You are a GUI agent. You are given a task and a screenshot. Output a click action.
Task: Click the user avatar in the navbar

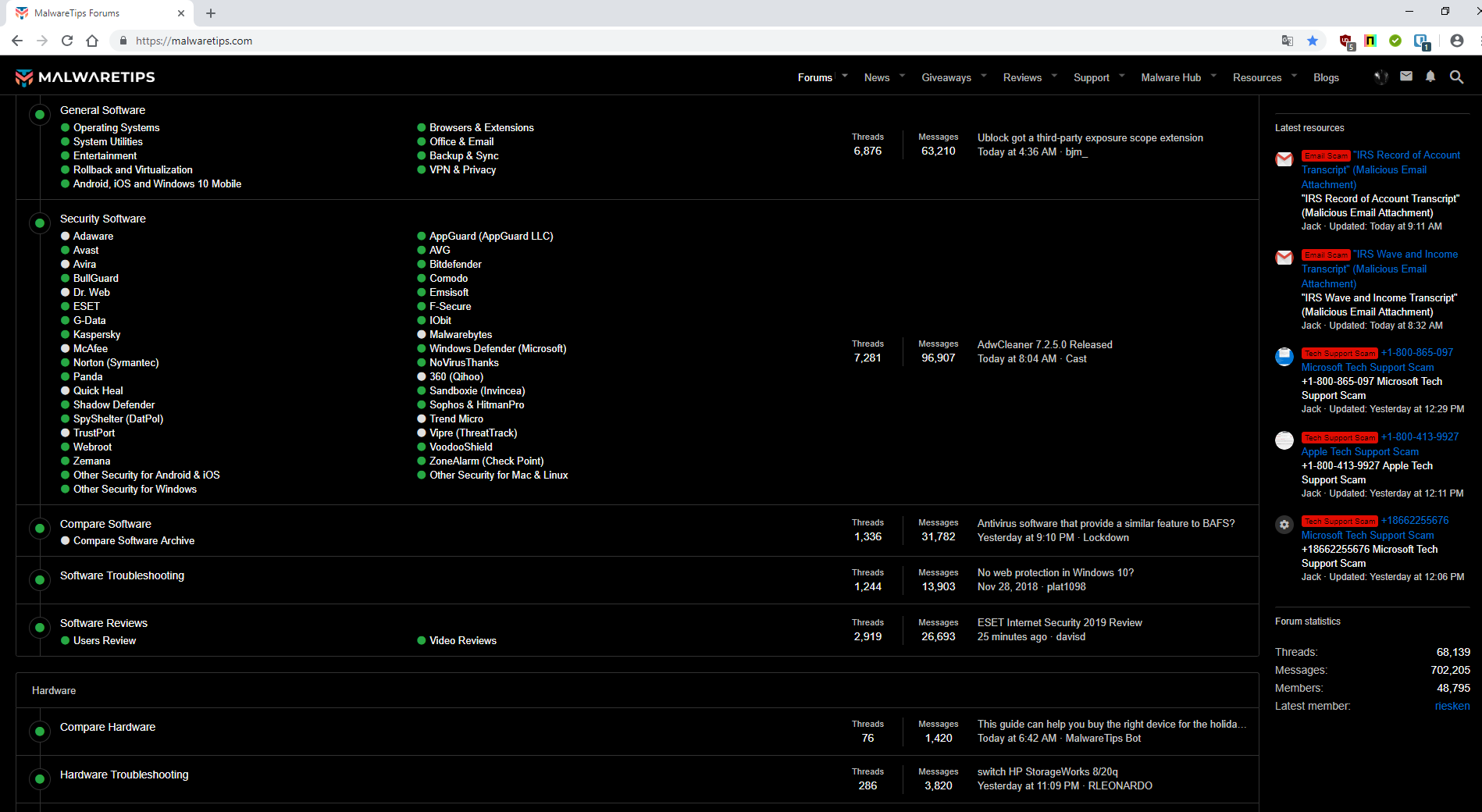point(1380,77)
